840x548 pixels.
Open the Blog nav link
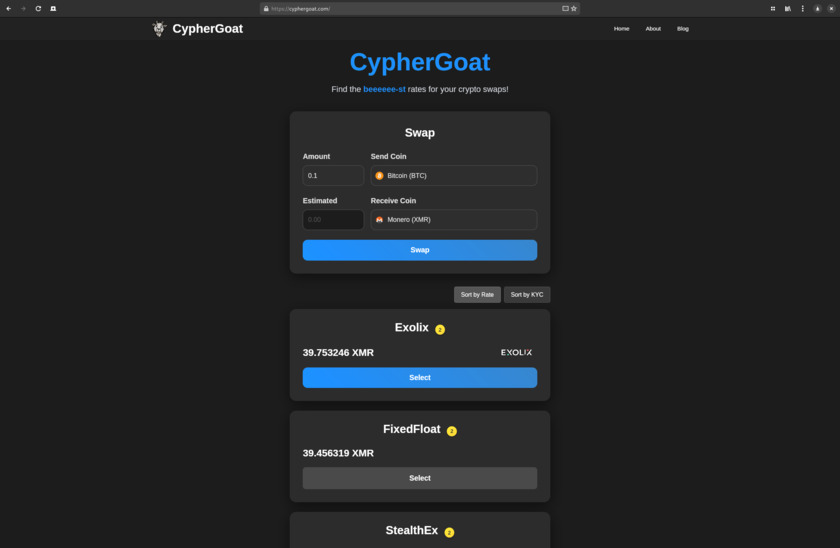(x=682, y=29)
